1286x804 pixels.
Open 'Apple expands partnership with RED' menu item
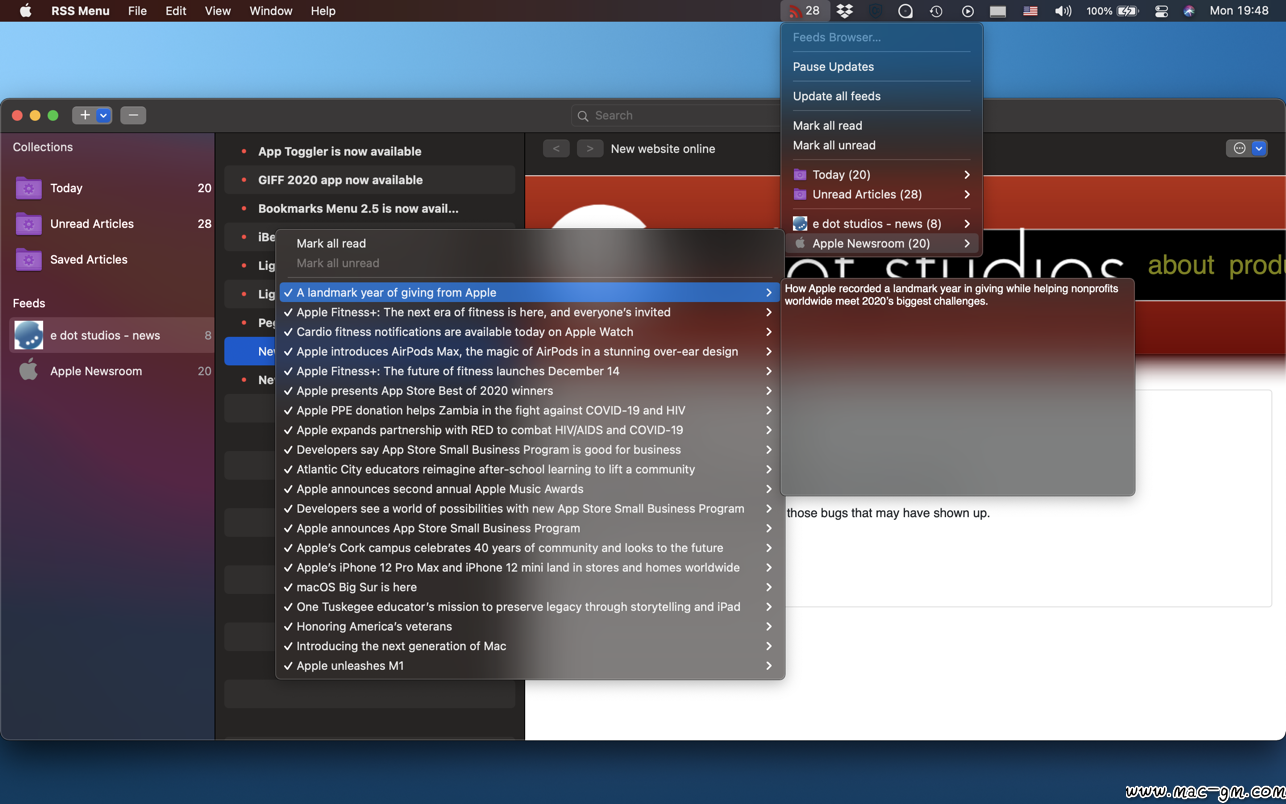pyautogui.click(x=530, y=430)
